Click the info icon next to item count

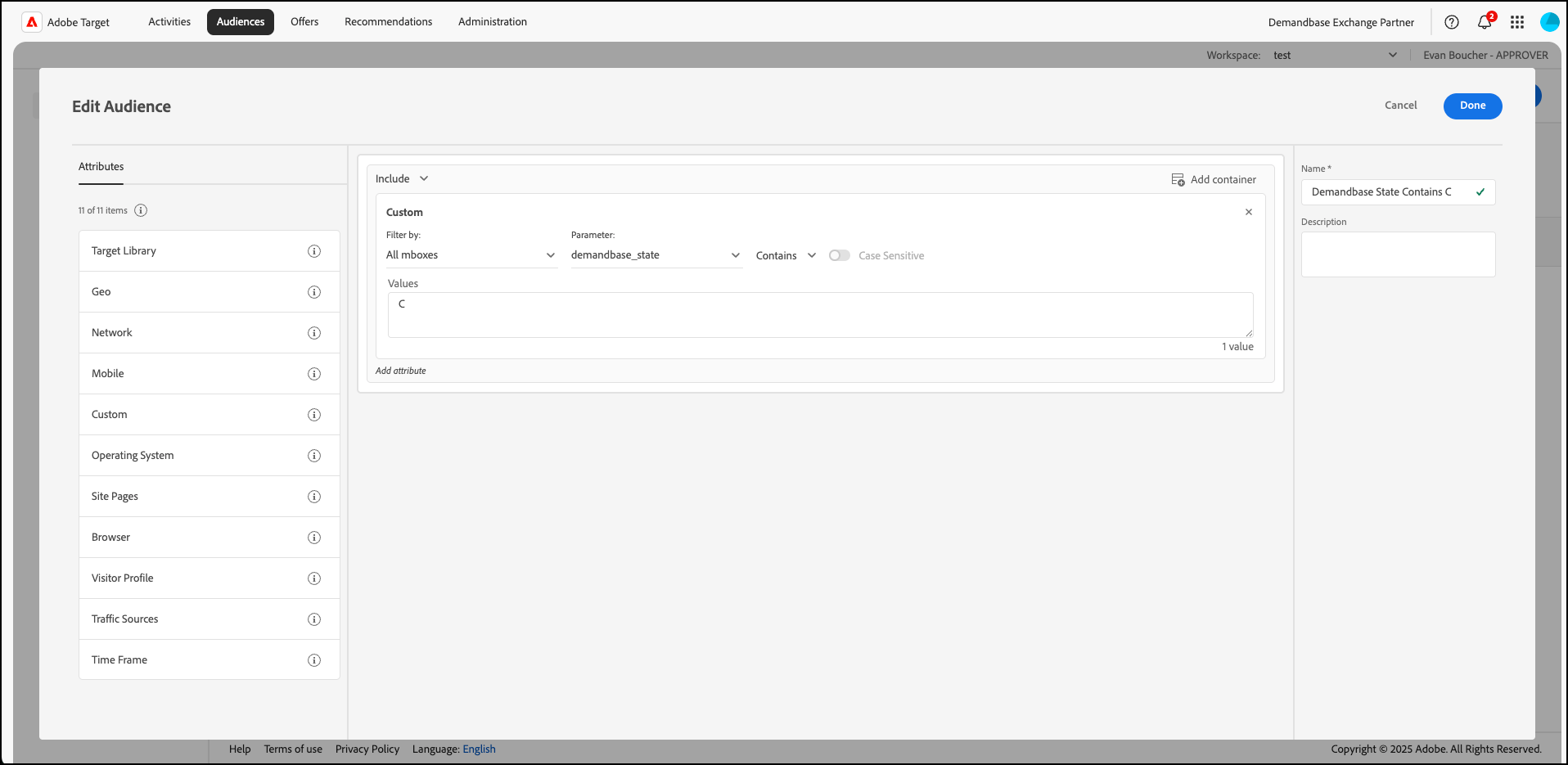coord(141,210)
